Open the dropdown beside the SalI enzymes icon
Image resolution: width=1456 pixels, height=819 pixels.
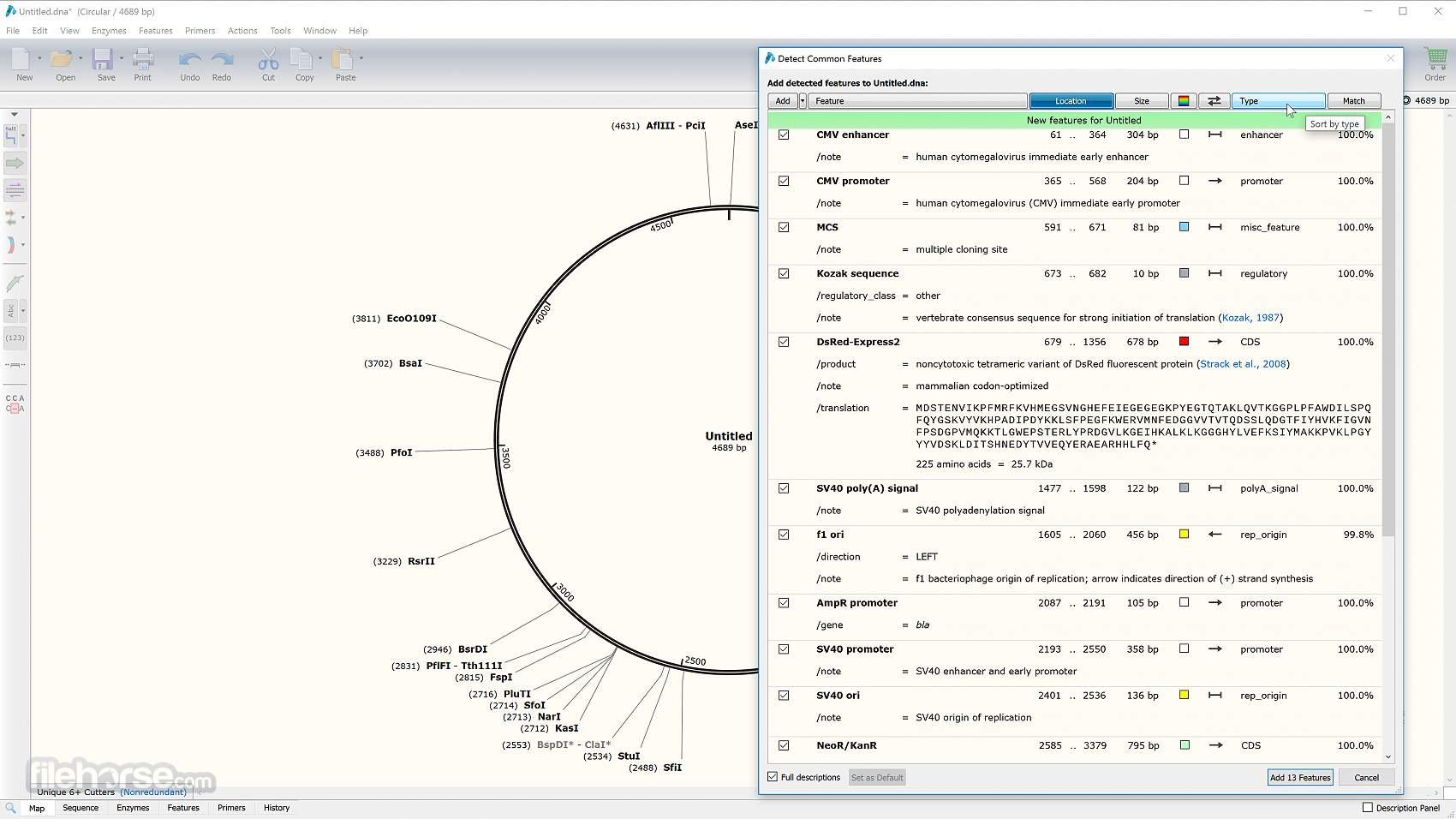(23, 135)
